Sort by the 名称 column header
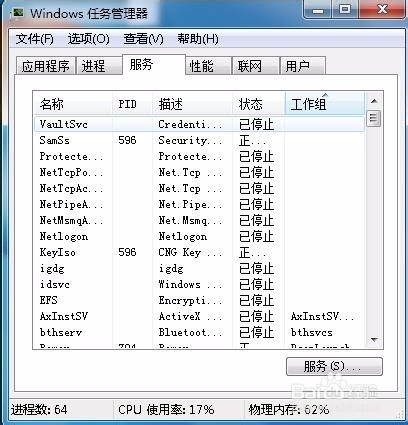The image size is (408, 425). [73, 104]
